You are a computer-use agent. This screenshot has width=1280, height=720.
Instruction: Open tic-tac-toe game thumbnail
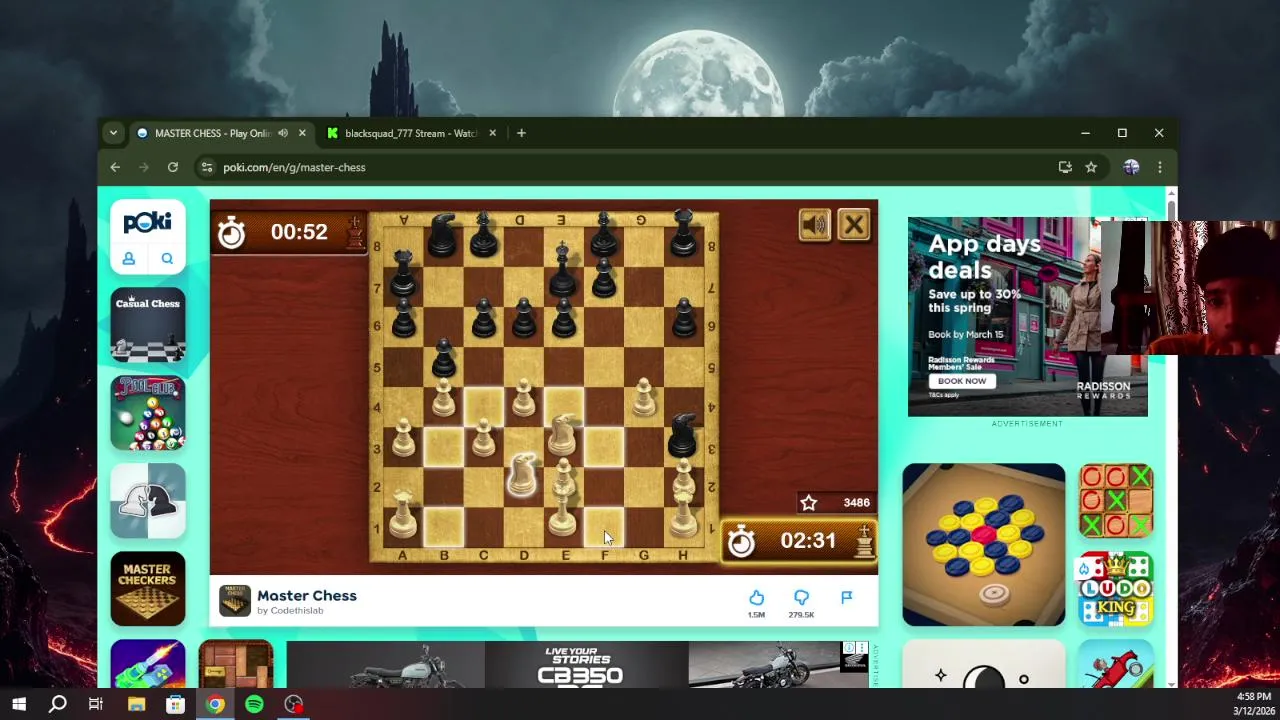pos(1116,500)
